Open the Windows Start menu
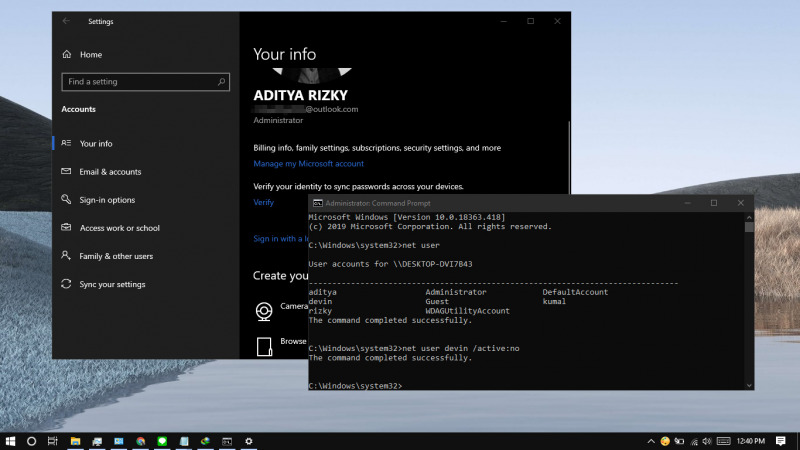800x450 pixels. (10, 441)
